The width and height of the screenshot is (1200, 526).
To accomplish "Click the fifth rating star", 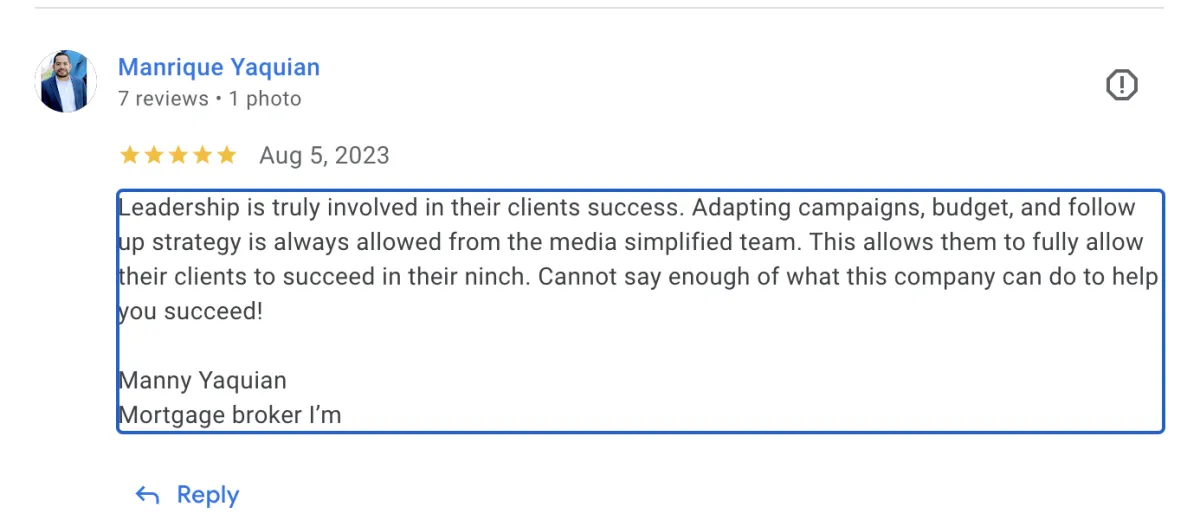I will click(x=227, y=155).
